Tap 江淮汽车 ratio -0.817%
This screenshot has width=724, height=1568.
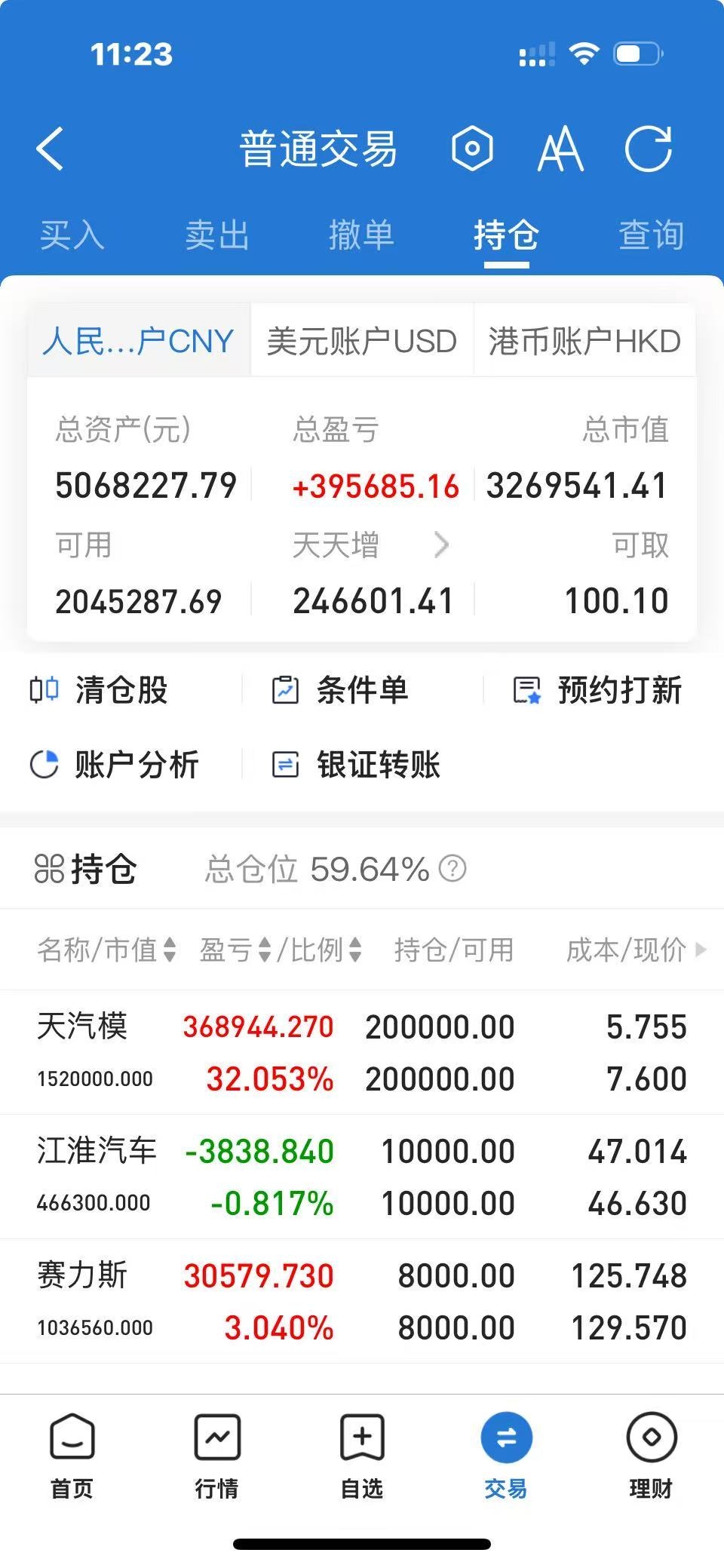click(272, 1203)
